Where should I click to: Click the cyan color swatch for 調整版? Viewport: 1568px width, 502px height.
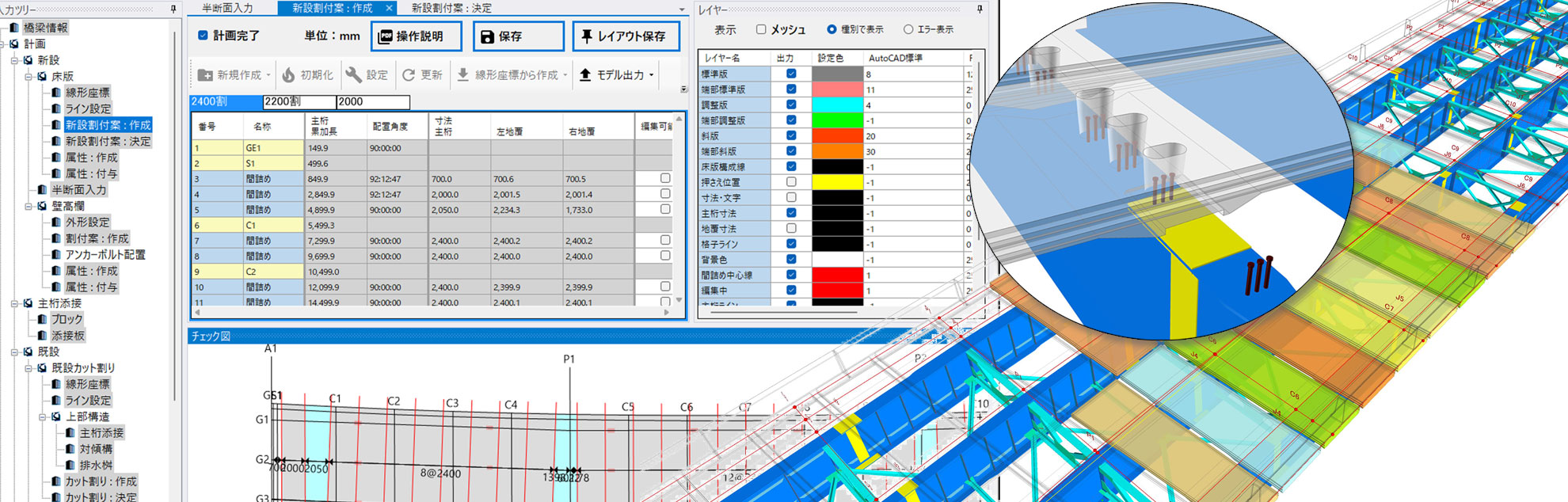(837, 105)
